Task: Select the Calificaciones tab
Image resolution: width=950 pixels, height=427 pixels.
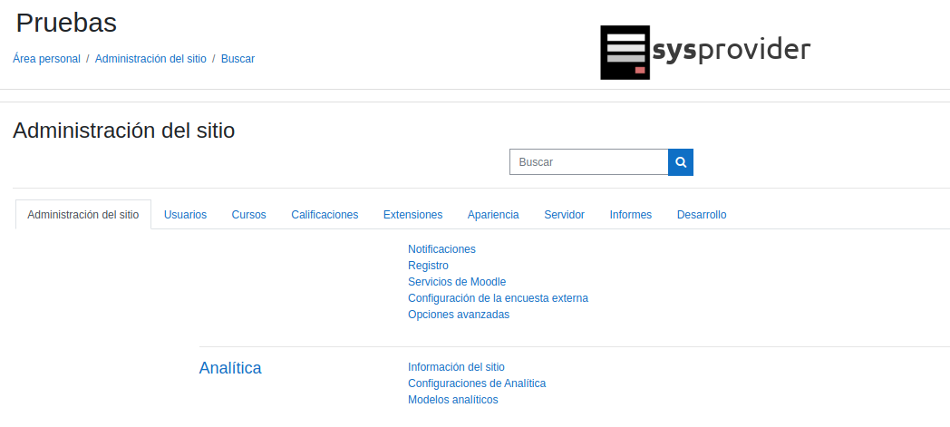Action: (x=324, y=215)
